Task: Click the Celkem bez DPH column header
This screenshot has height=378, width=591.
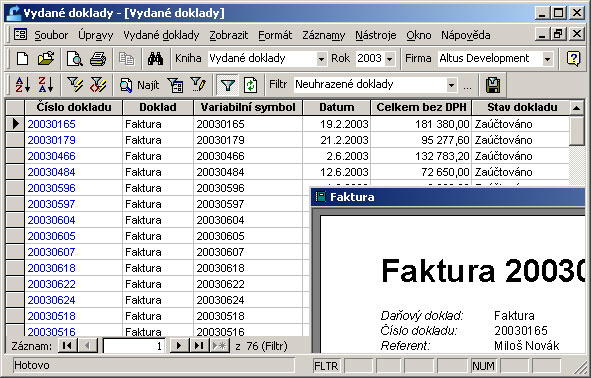Action: (421, 107)
